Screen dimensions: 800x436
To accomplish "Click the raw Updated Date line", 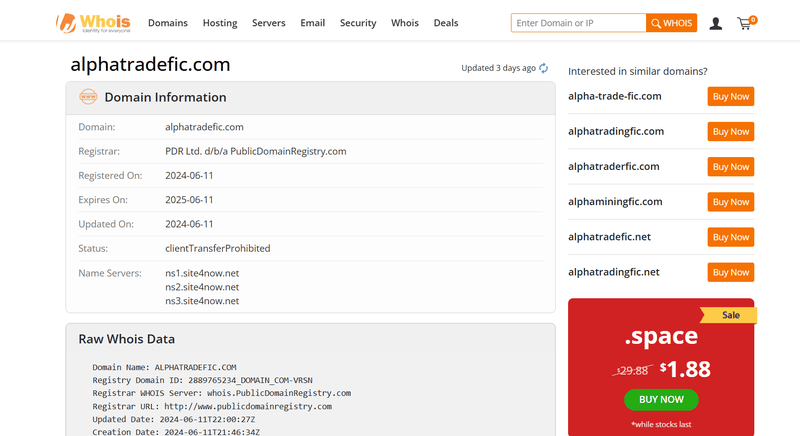I will click(173, 420).
